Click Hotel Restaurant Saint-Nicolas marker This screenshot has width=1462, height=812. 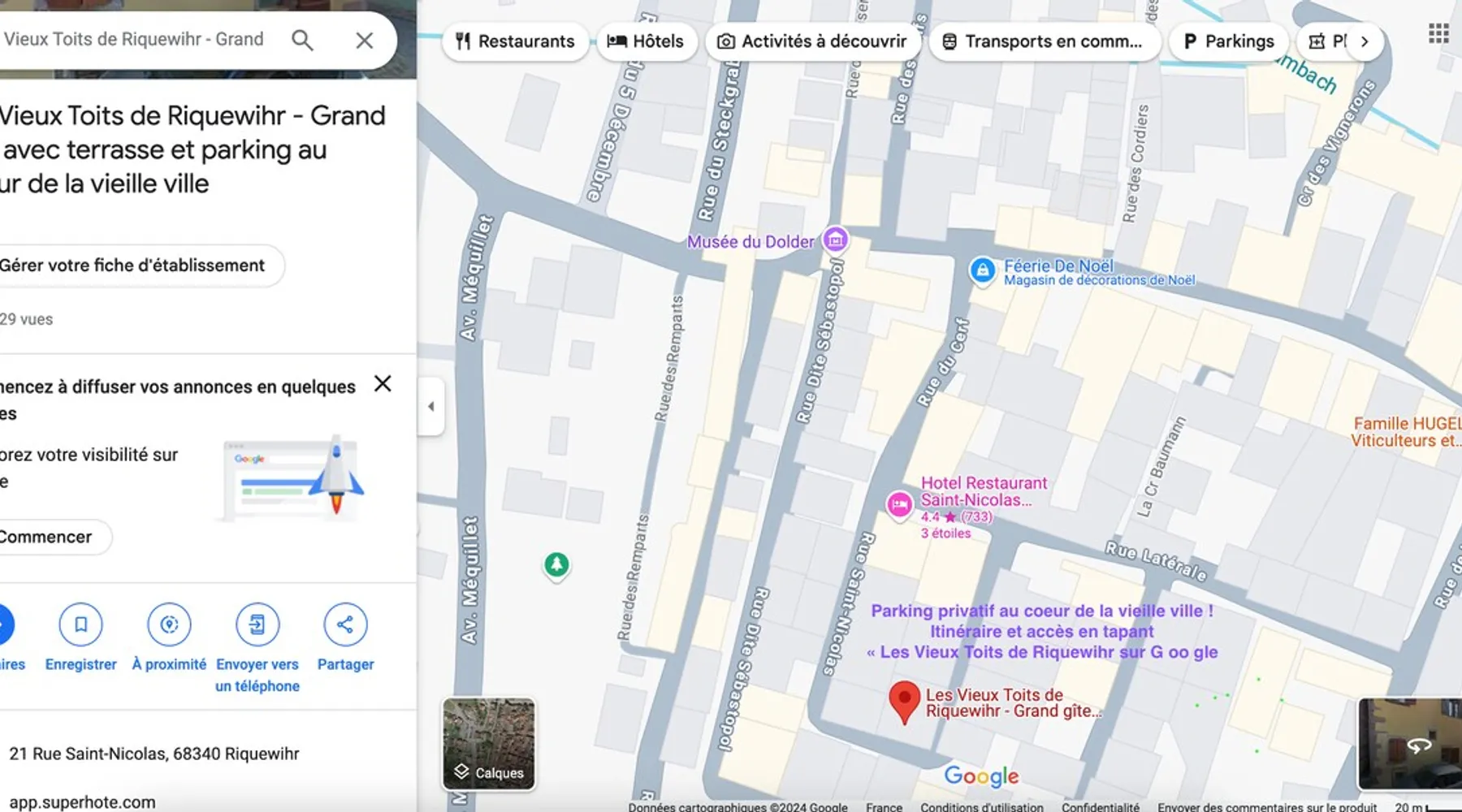(x=899, y=505)
